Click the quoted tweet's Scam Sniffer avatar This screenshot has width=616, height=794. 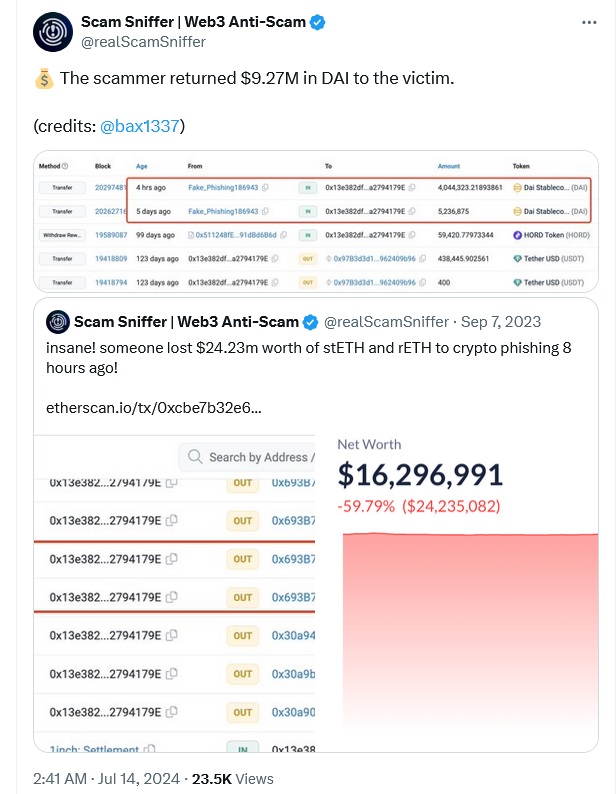point(58,322)
